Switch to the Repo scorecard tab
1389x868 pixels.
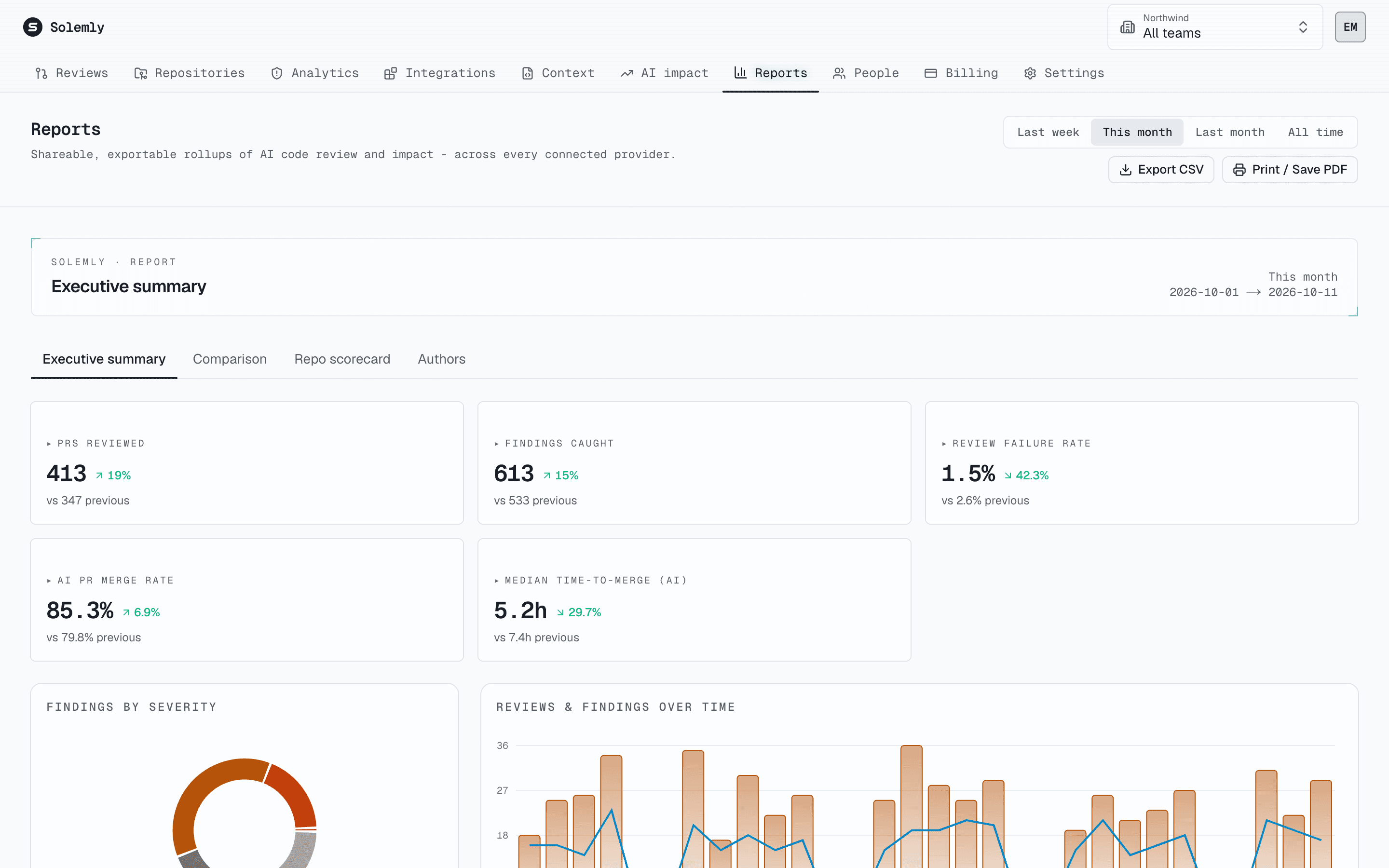[342, 359]
